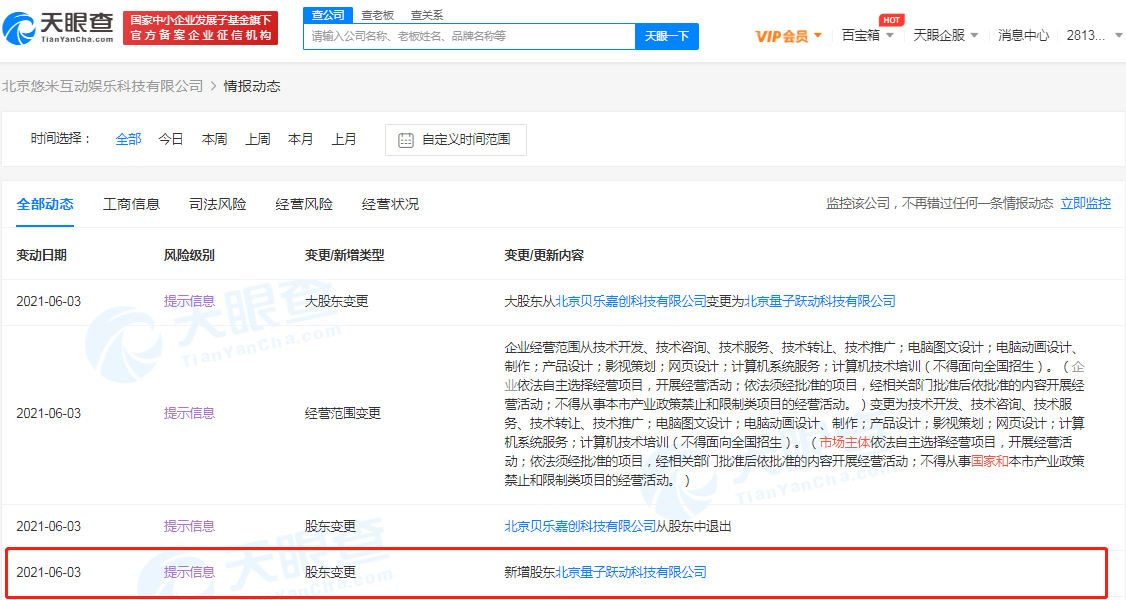Screen dimensions: 1126x600
Task: Click the 天眼一下 search button
Action: [667, 36]
